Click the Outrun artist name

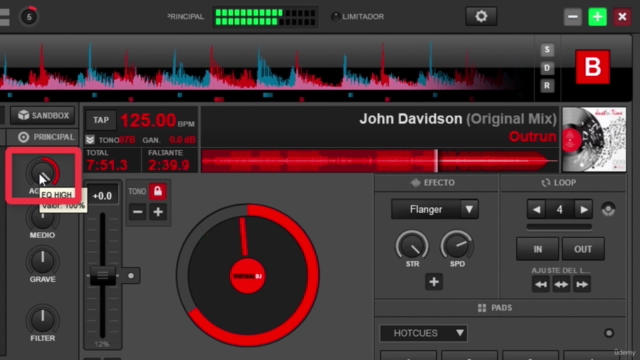533,136
